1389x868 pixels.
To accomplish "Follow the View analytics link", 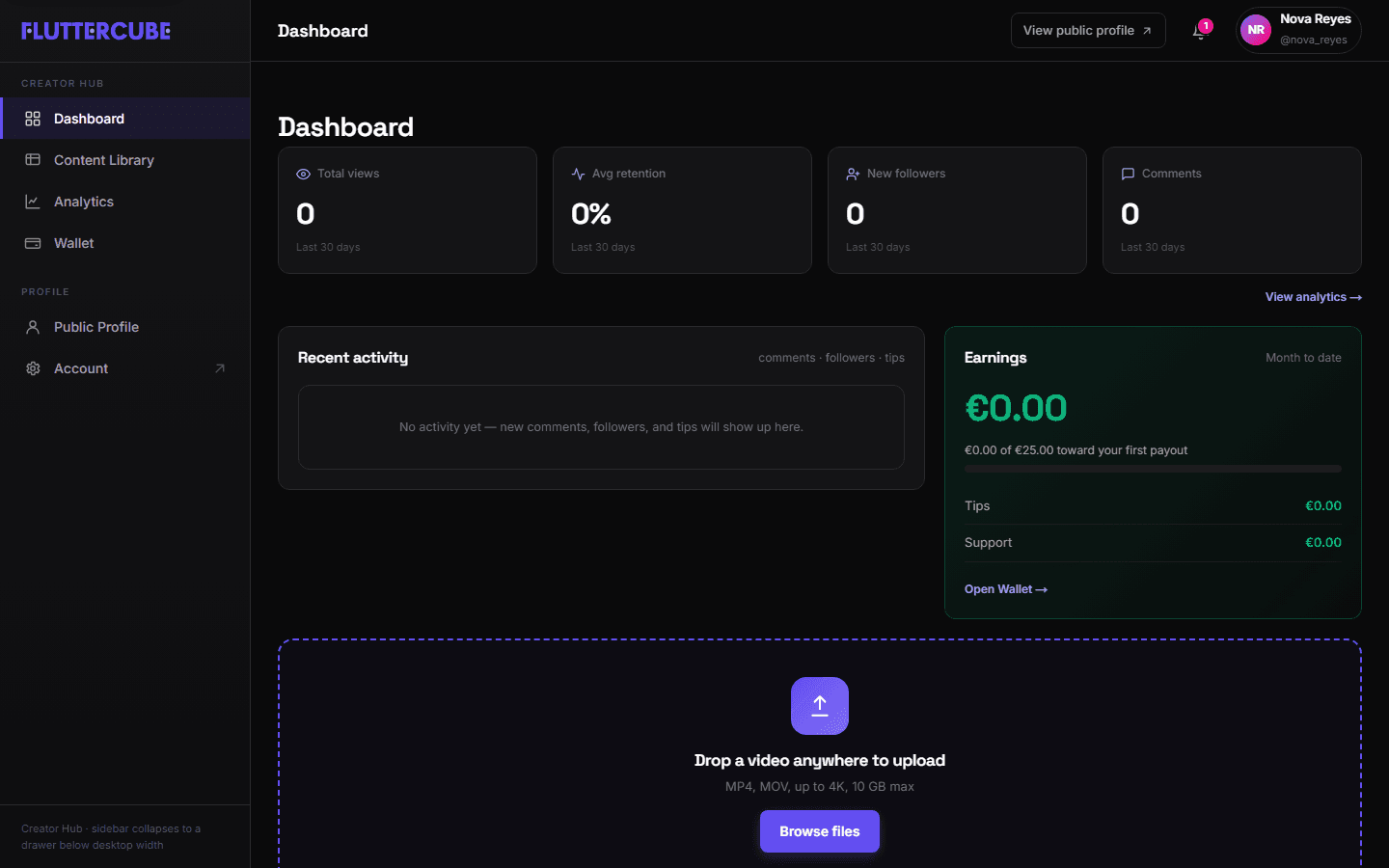I will (1314, 297).
